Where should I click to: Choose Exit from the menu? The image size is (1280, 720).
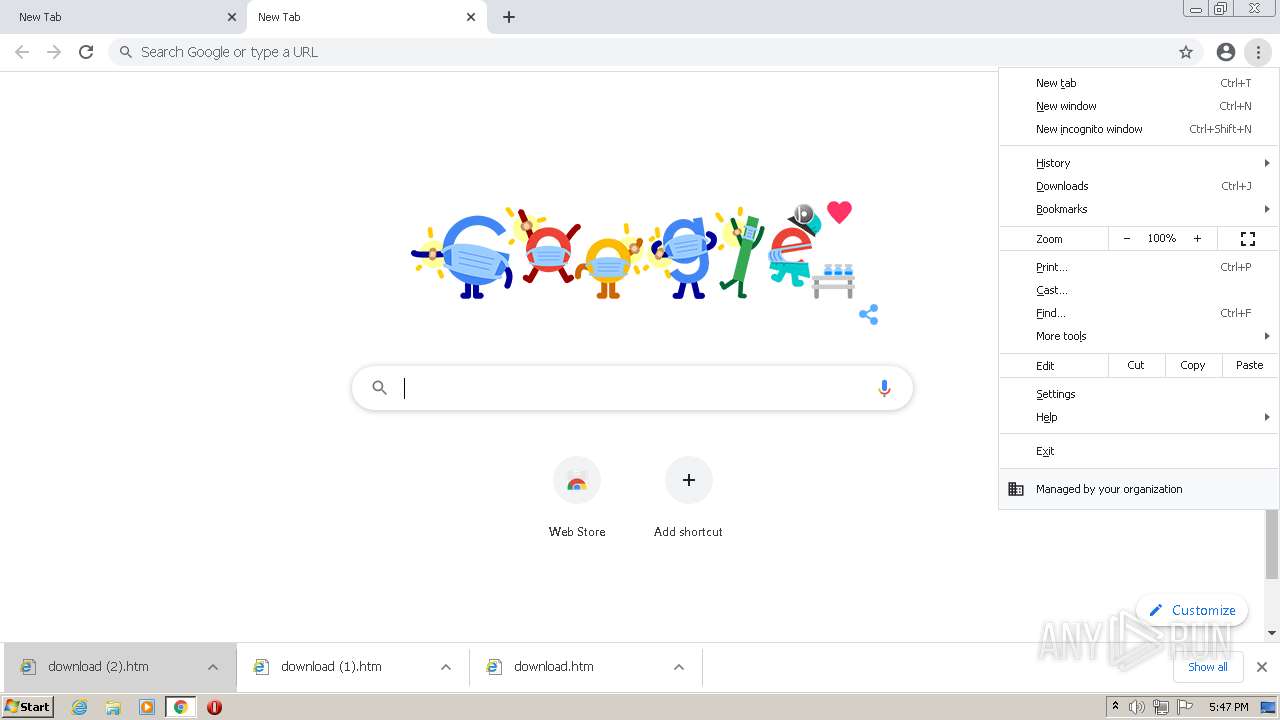[x=1139, y=451]
